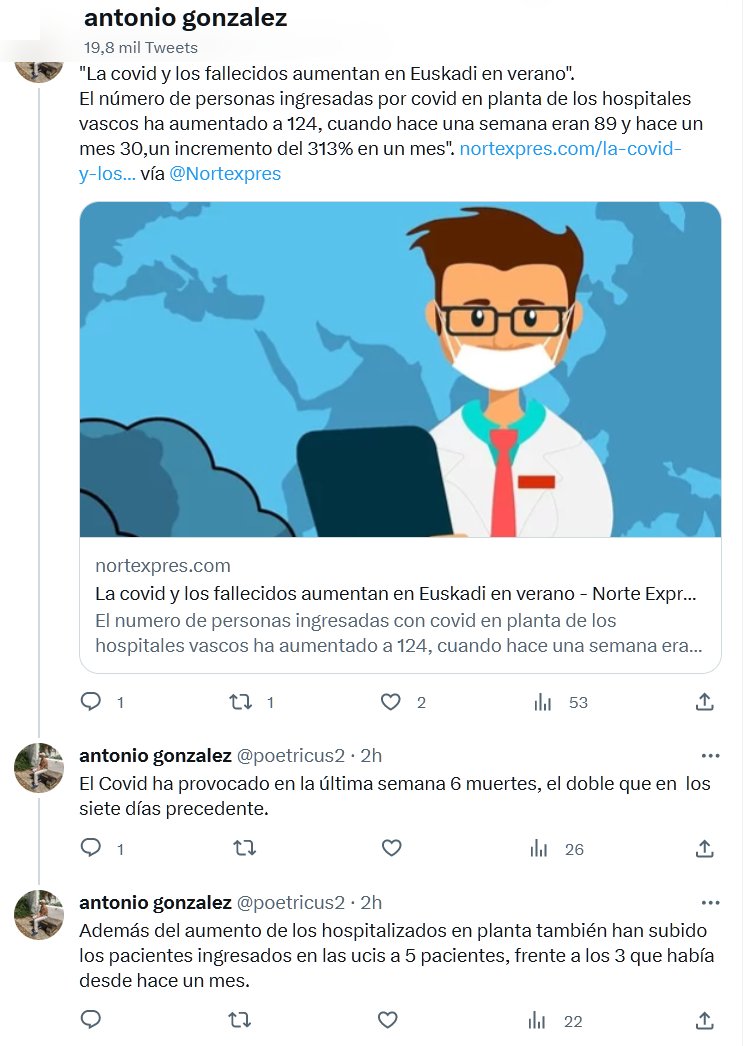This screenshot has height=1046, width=746.
Task: Open more options on the ucis tweet
Action: tap(710, 902)
